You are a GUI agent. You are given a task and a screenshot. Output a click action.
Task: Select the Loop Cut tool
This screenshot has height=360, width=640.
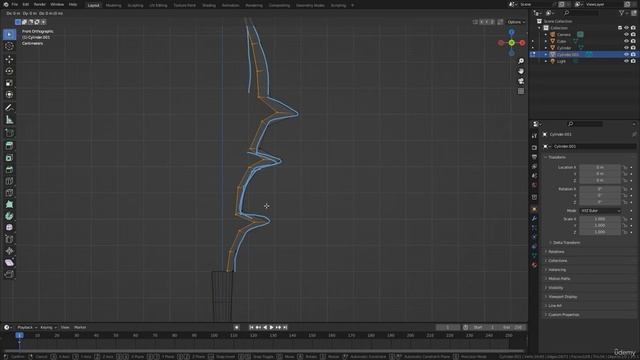click(9, 181)
